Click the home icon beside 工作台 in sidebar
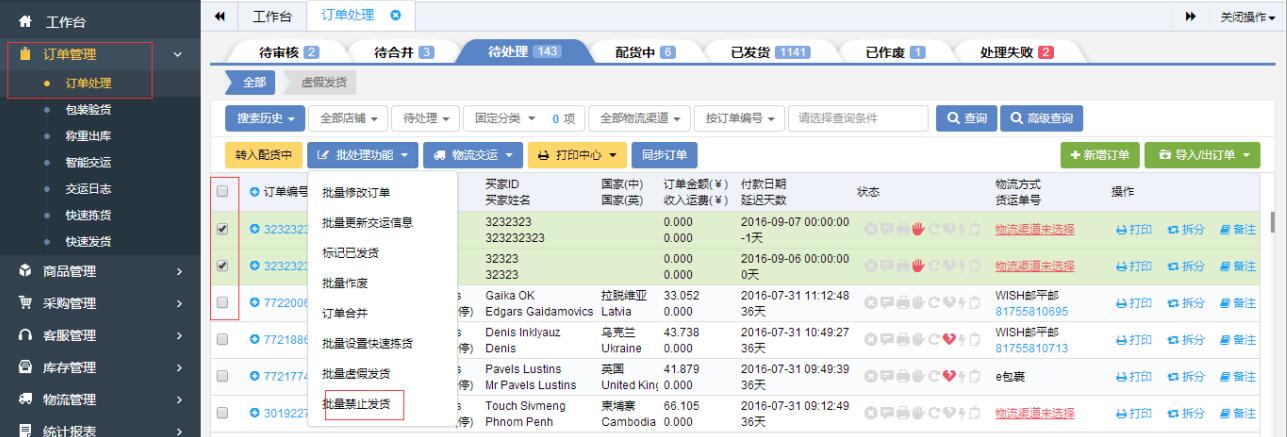This screenshot has width=1287, height=437. 26,21
